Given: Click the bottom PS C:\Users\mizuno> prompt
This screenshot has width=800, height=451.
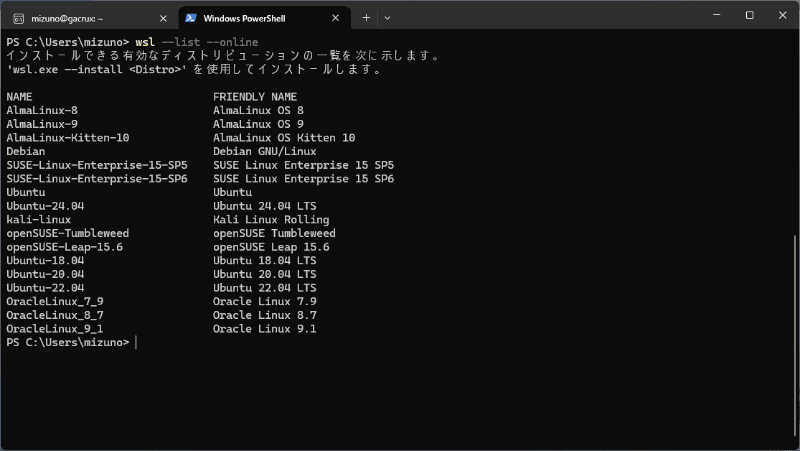Looking at the screenshot, I should pos(68,343).
